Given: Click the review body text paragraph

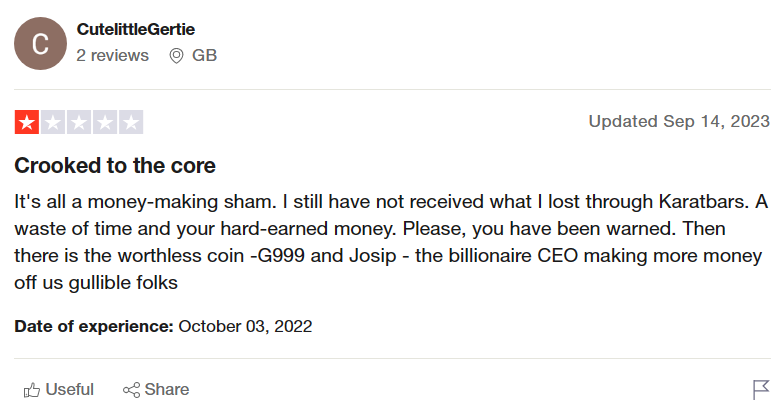Looking at the screenshot, I should (x=391, y=242).
